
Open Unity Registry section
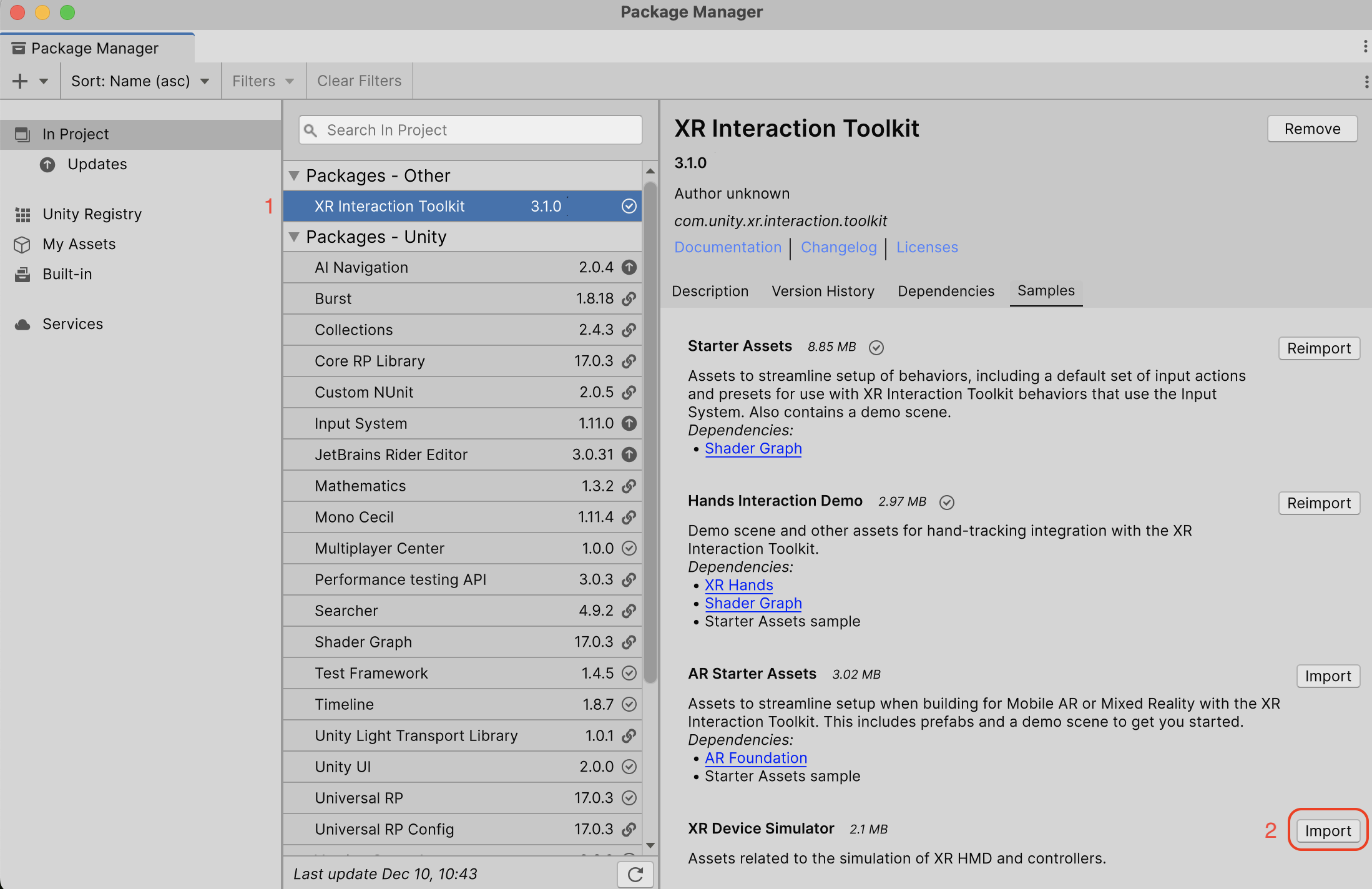92,214
